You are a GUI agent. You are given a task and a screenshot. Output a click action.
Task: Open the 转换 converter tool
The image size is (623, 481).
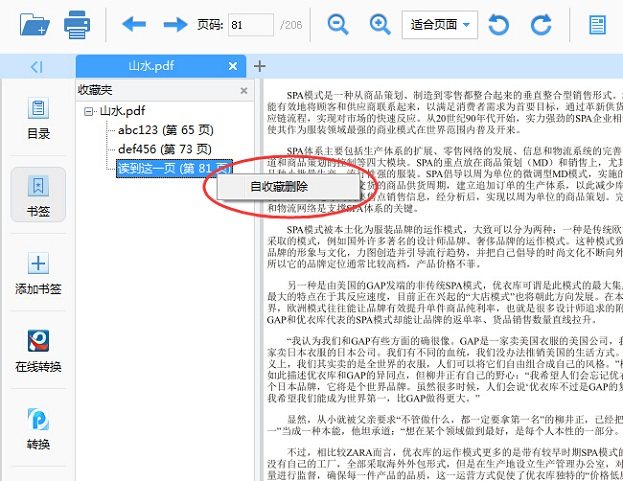point(38,429)
